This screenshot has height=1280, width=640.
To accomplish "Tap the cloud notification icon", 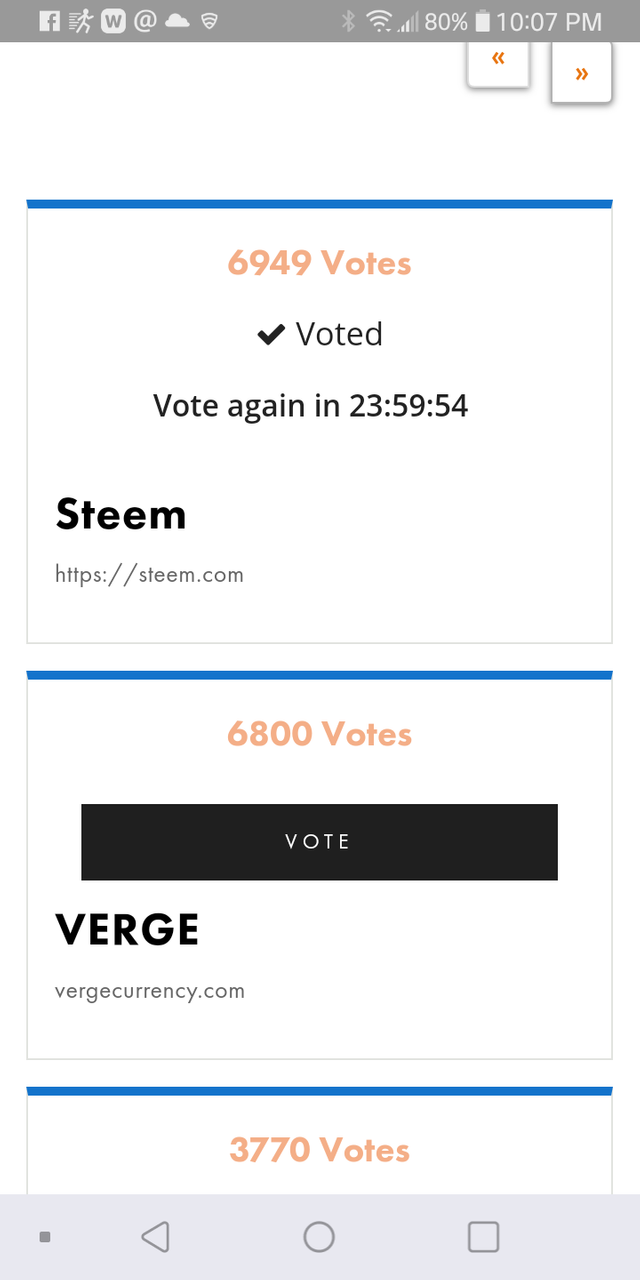I will 177,21.
